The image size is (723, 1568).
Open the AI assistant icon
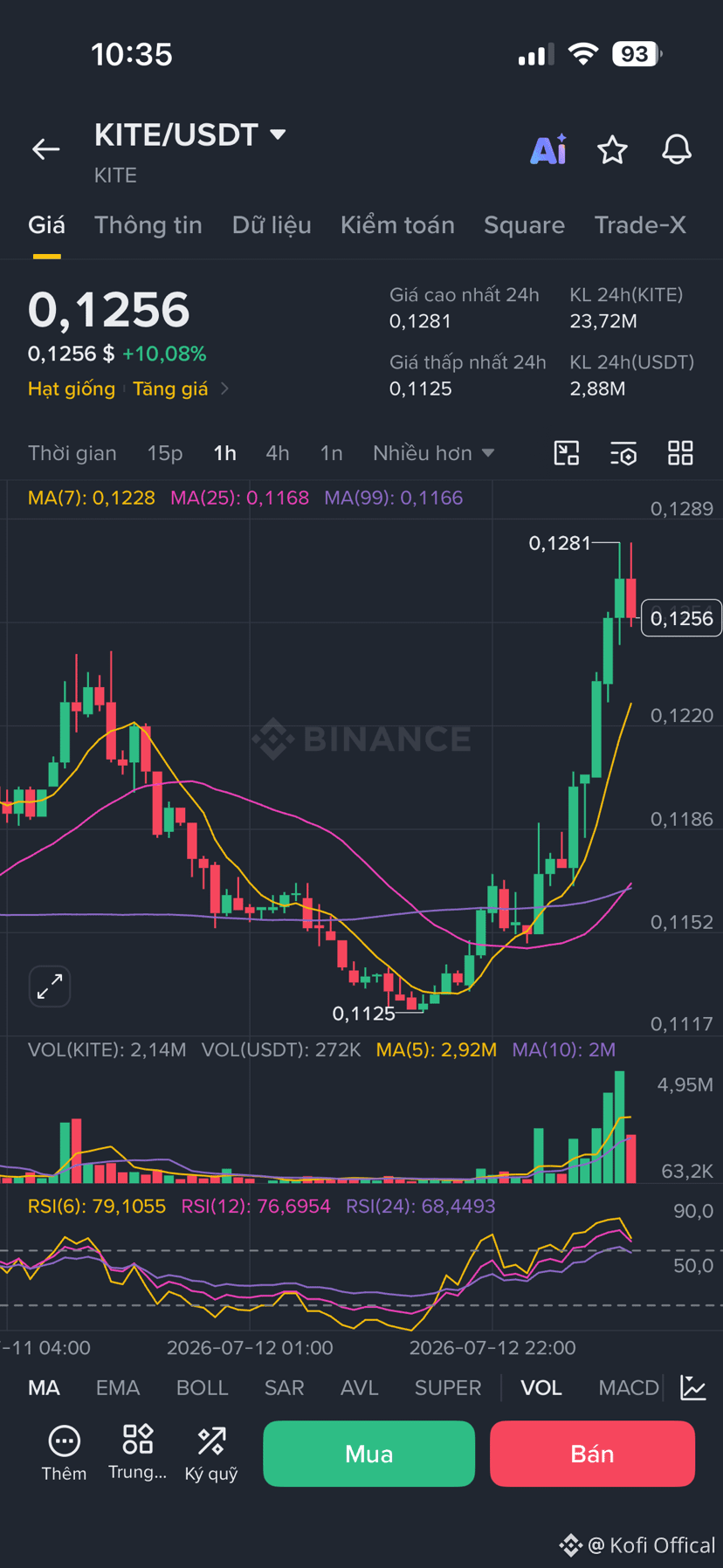pyautogui.click(x=548, y=149)
